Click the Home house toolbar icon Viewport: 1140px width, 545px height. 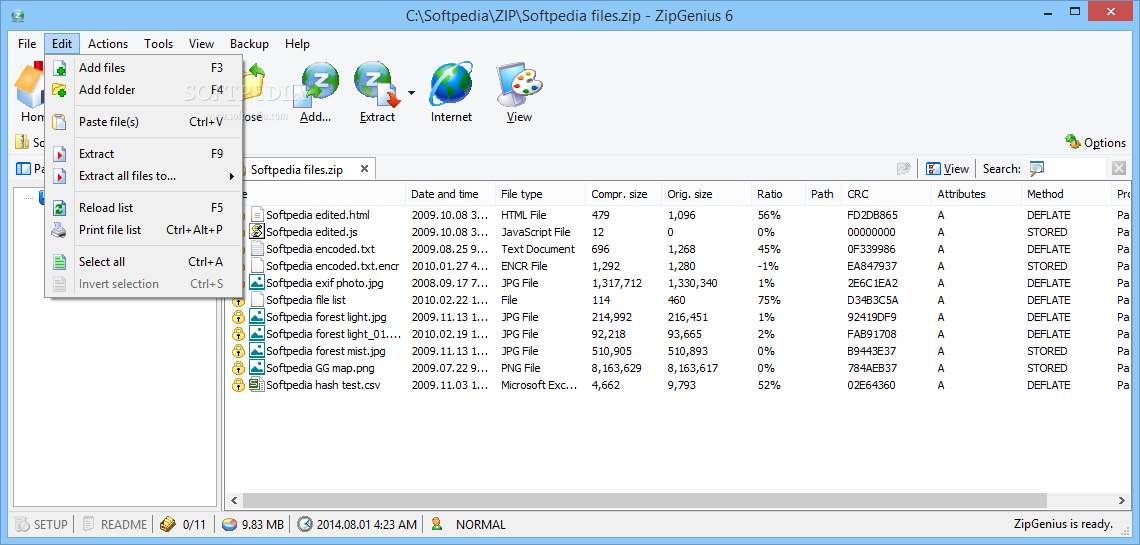pos(32,84)
